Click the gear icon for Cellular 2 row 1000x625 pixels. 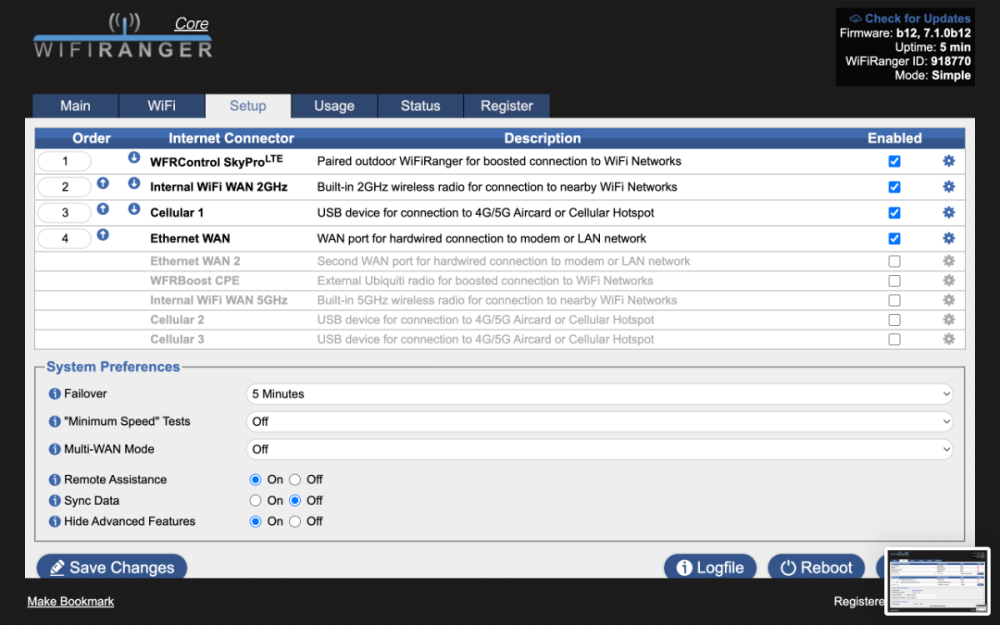[948, 319]
